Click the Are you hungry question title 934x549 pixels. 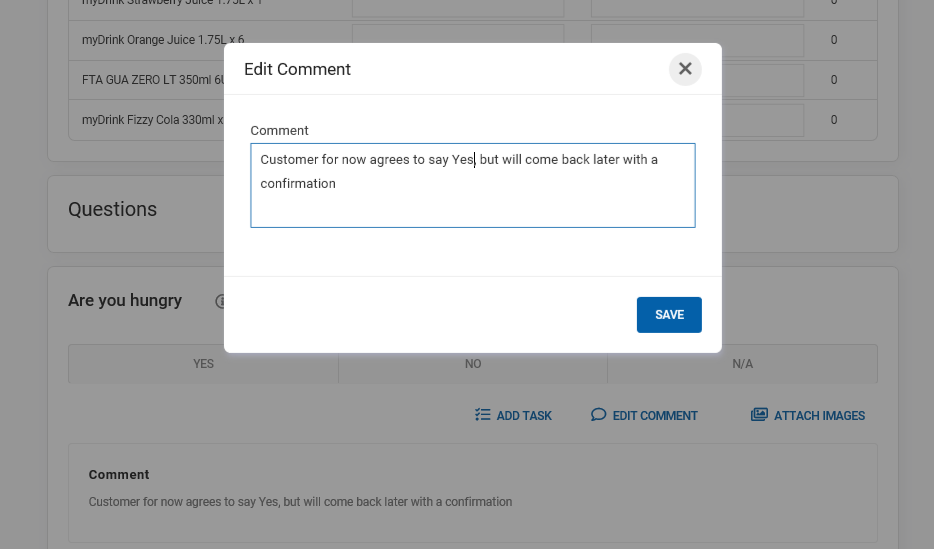pos(125,300)
